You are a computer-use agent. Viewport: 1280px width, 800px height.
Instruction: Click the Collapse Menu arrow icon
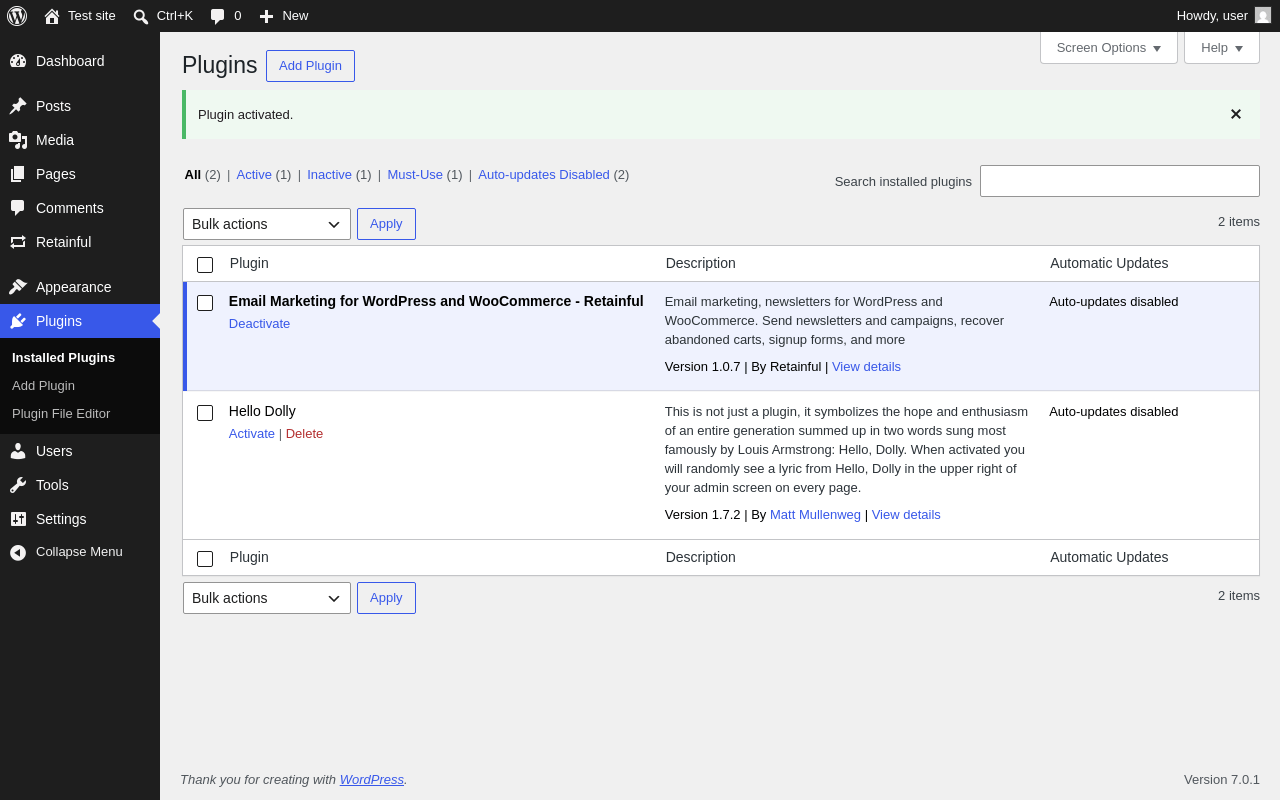tap(18, 552)
